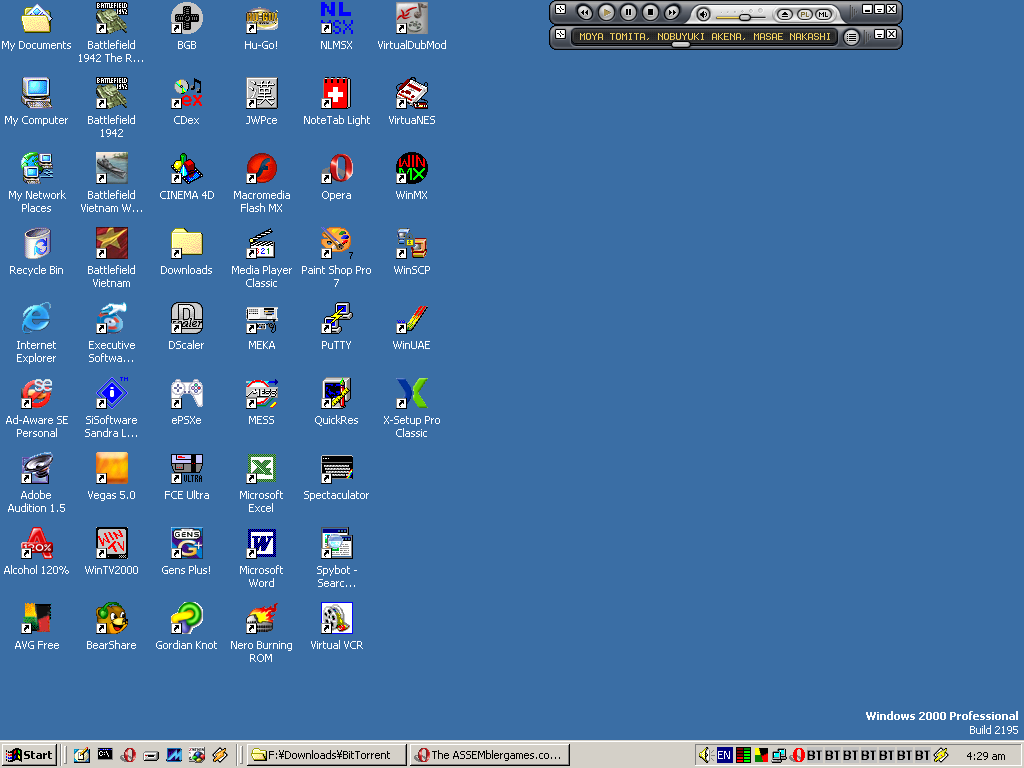Open the MEKA emulator shortcut
1024x768 pixels.
(261, 327)
